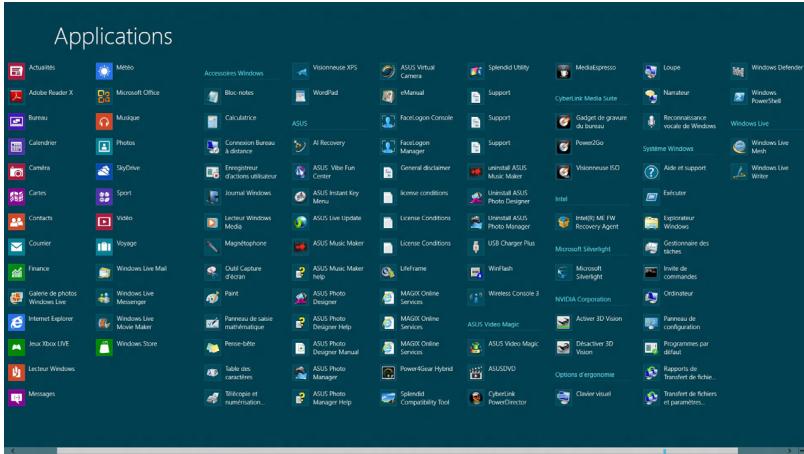804x454 pixels.
Task: Click the ASUS Video Magic header
Action: tap(493, 324)
